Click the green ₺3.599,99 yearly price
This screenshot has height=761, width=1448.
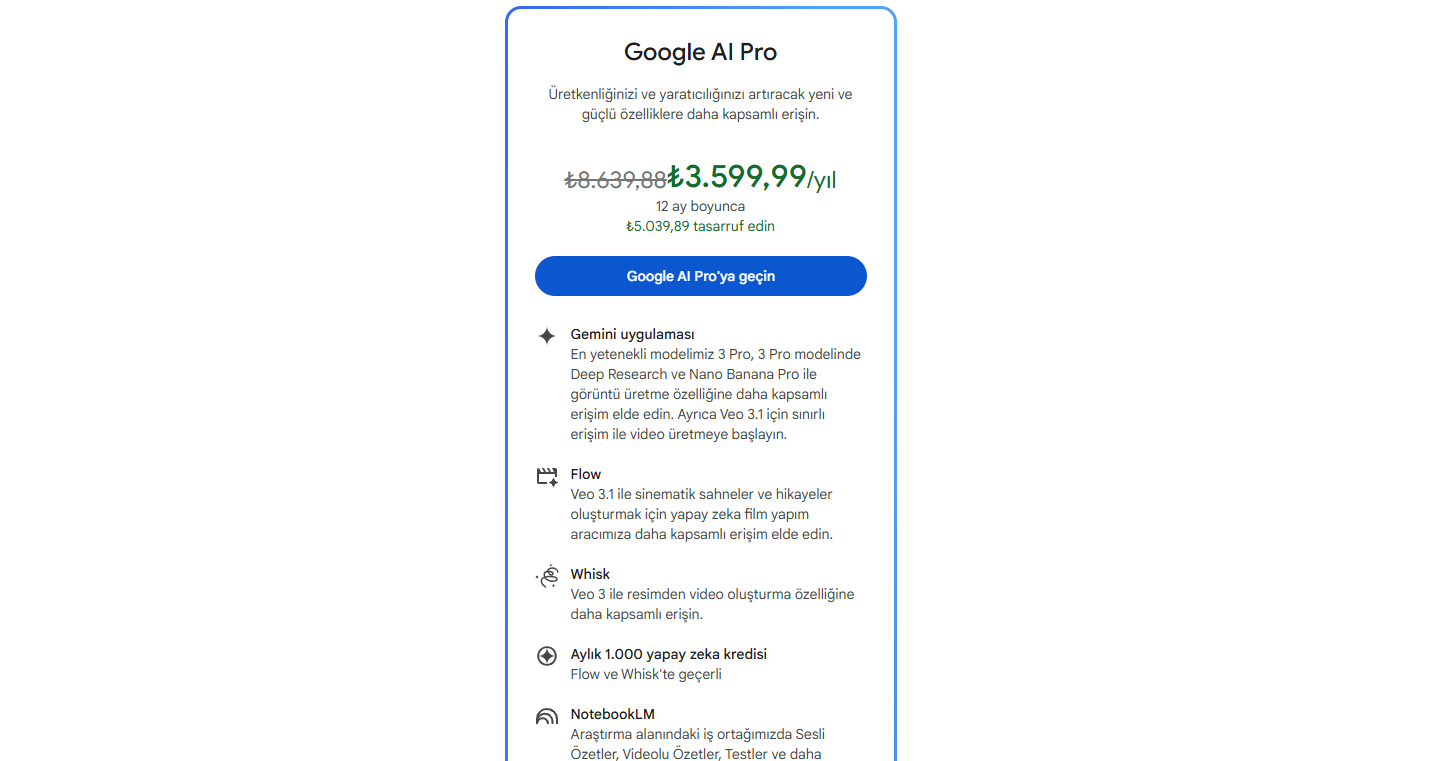738,177
